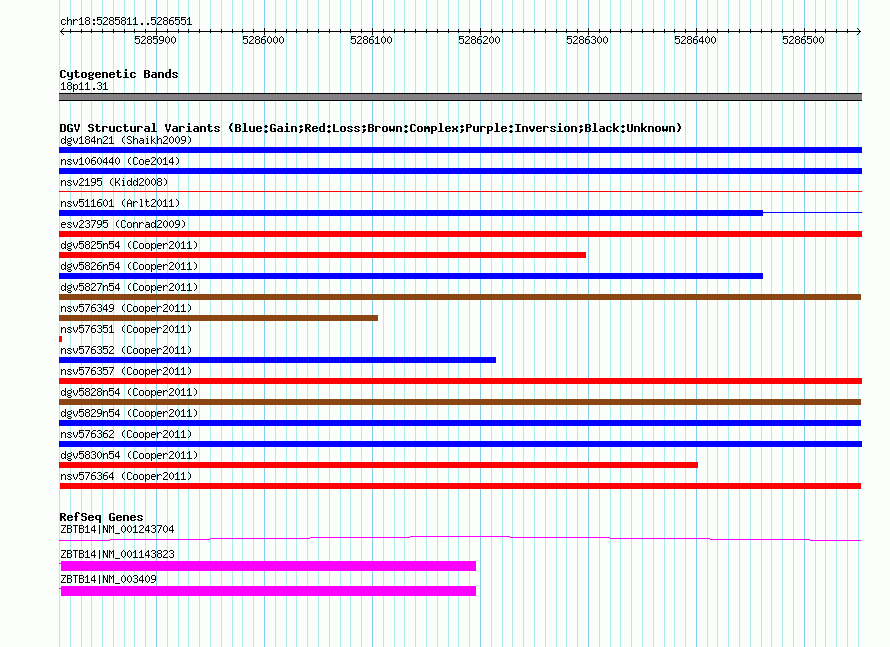Viewport: 890px width, 647px height.
Task: Select the blue bar under nsv511601
Action: (x=411, y=213)
